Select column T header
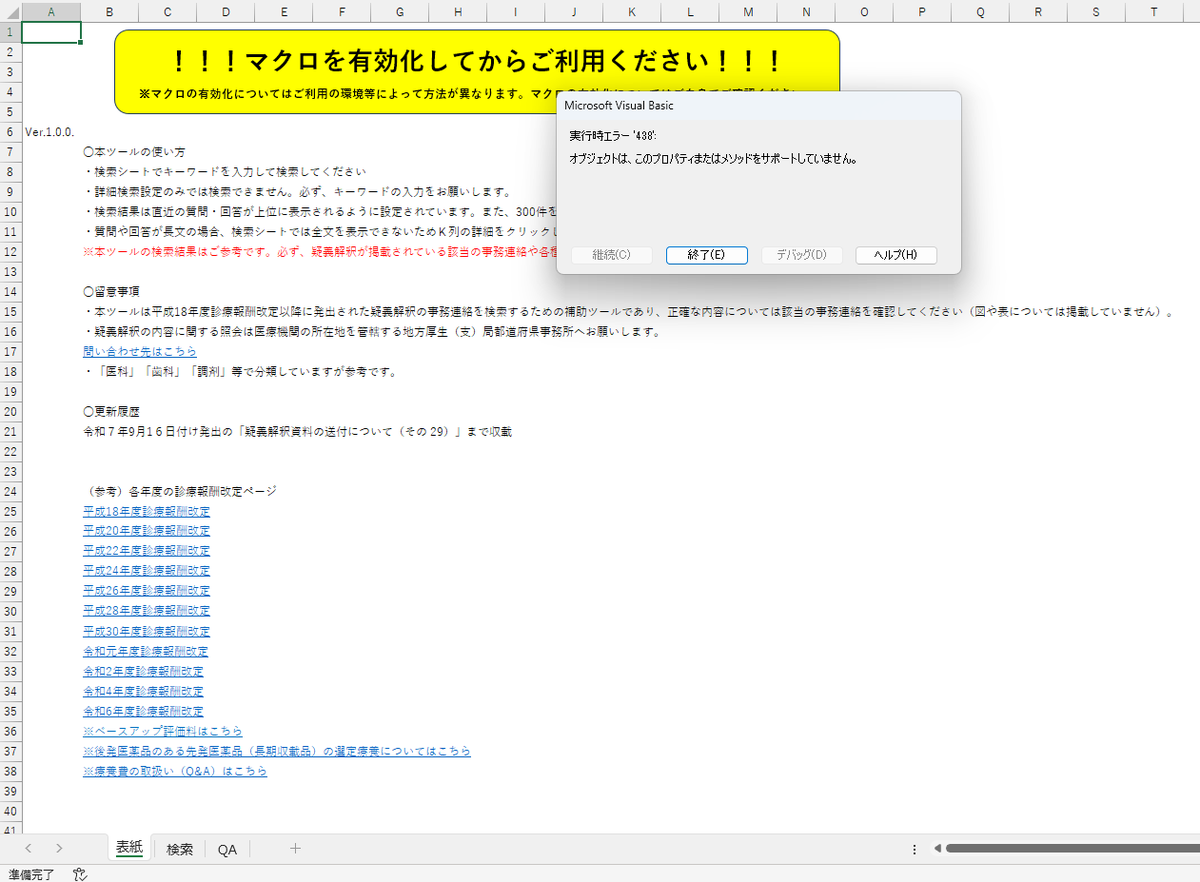Viewport: 1200px width, 882px height. click(x=1154, y=11)
